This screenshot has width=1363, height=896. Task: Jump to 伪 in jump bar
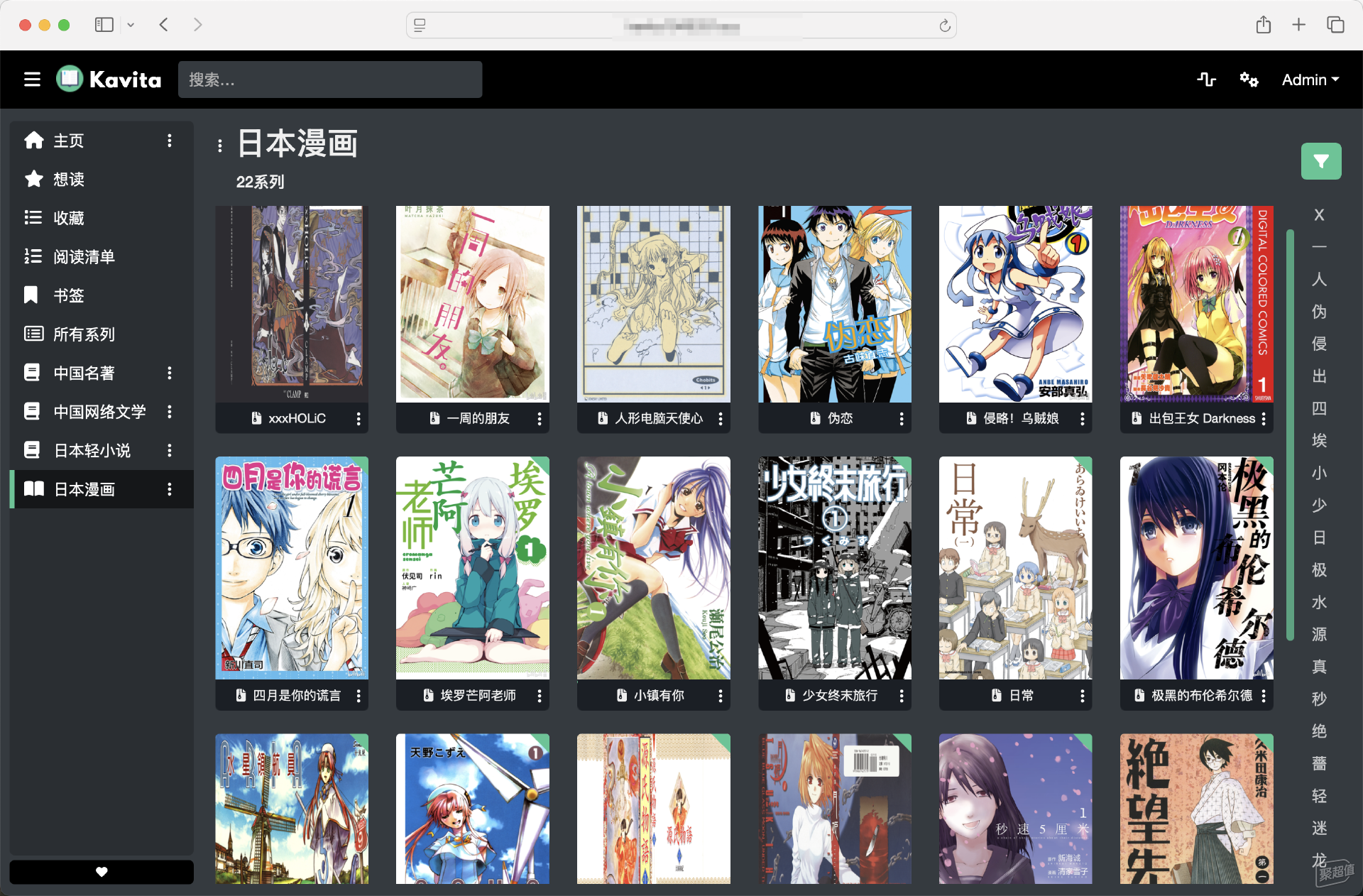coord(1319,312)
